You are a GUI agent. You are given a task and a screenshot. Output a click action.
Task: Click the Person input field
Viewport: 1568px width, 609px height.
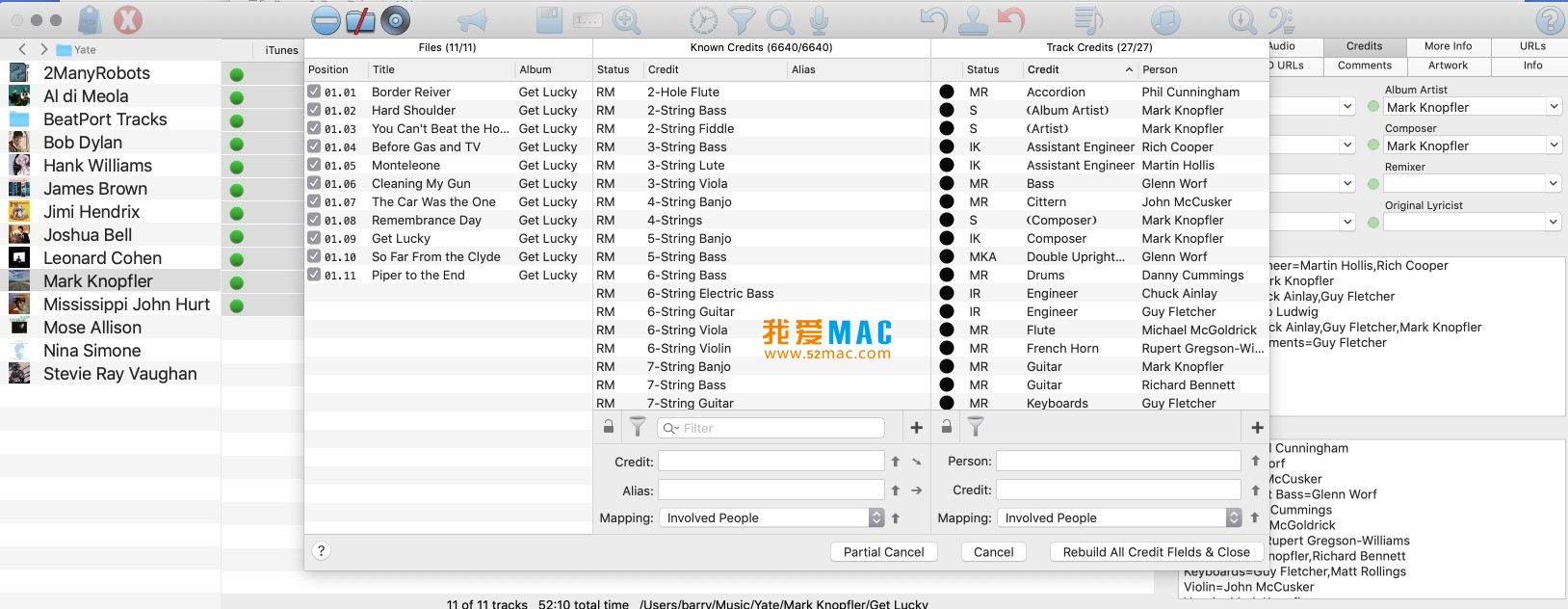[1118, 462]
